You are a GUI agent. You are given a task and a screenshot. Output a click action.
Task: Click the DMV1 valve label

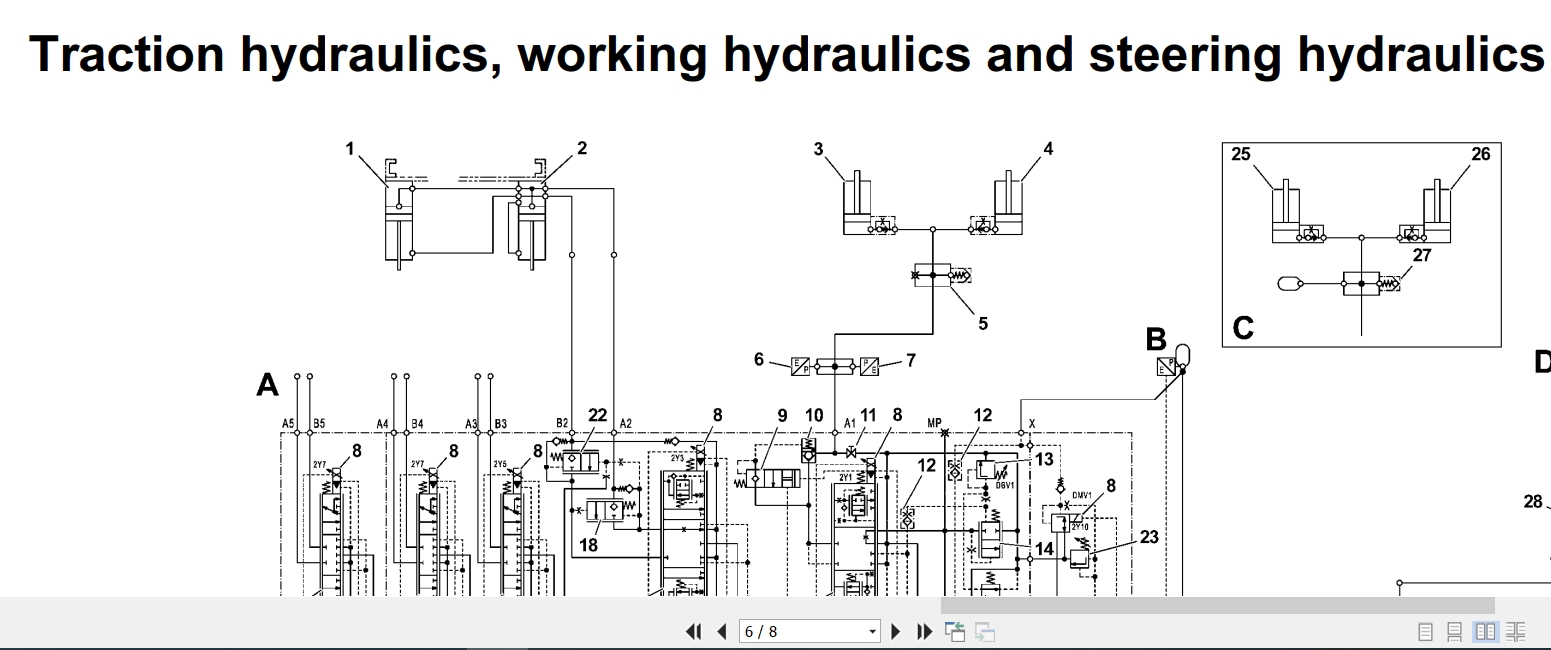[x=1081, y=494]
